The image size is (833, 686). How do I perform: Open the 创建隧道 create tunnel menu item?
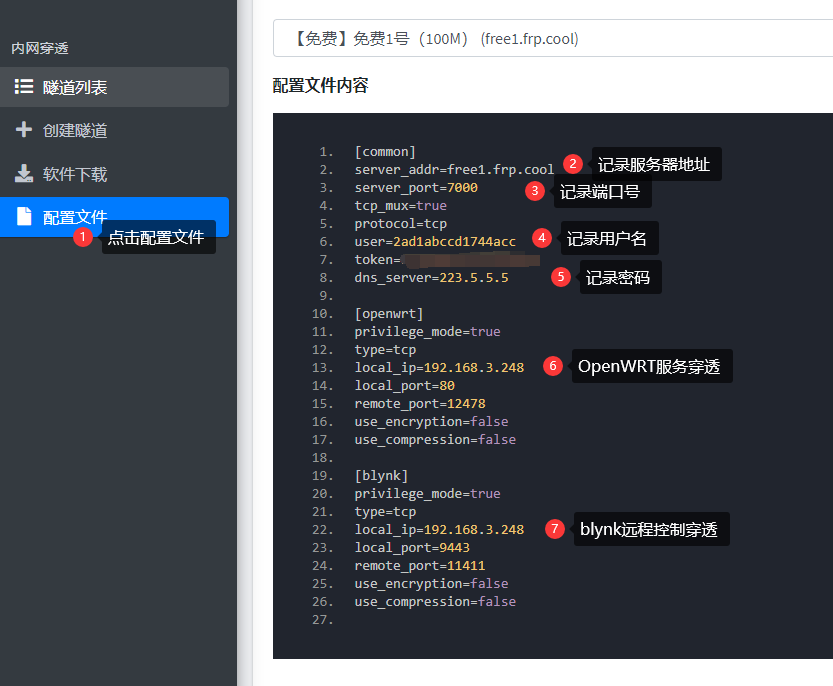coord(114,130)
